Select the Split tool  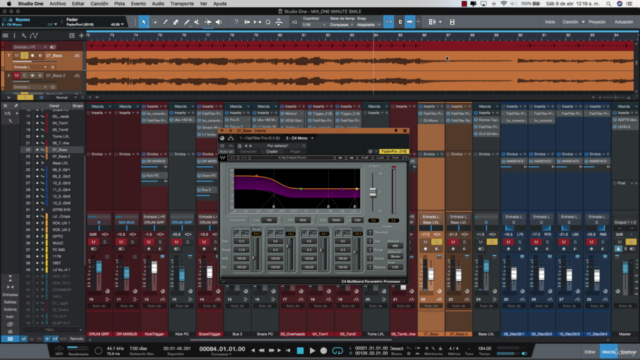[x=165, y=22]
